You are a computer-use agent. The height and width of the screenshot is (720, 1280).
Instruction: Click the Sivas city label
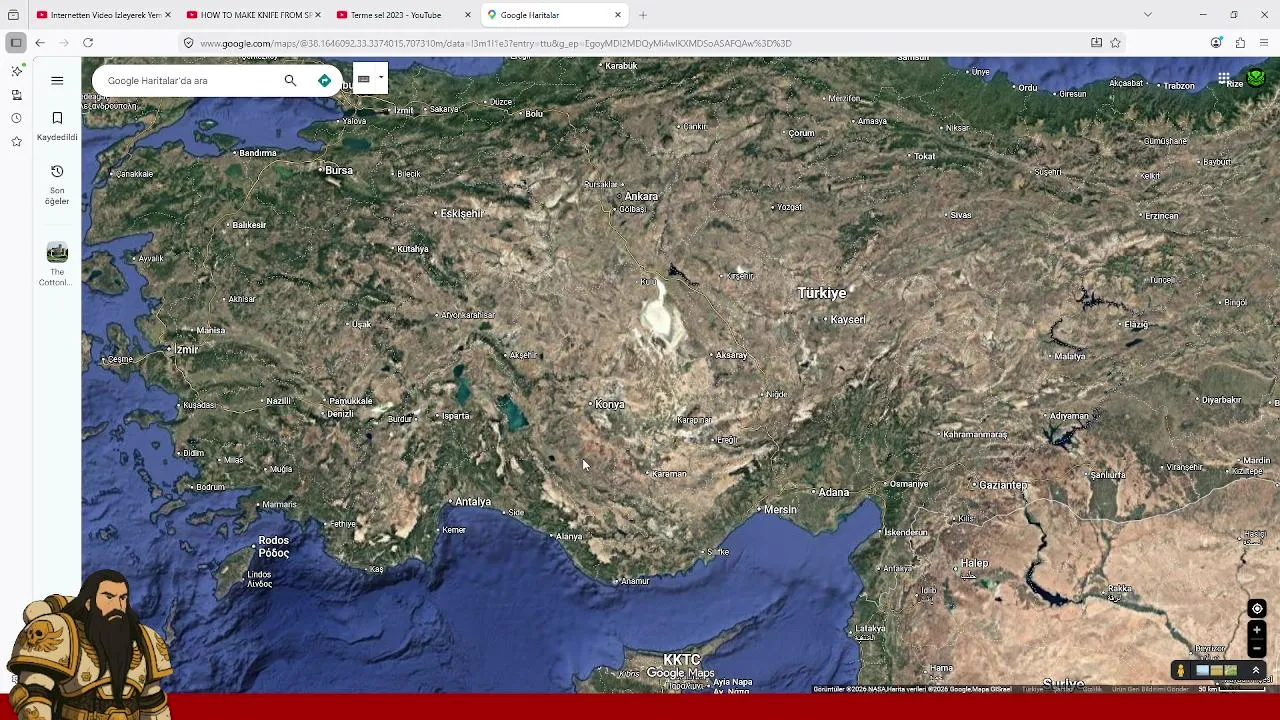(x=961, y=215)
